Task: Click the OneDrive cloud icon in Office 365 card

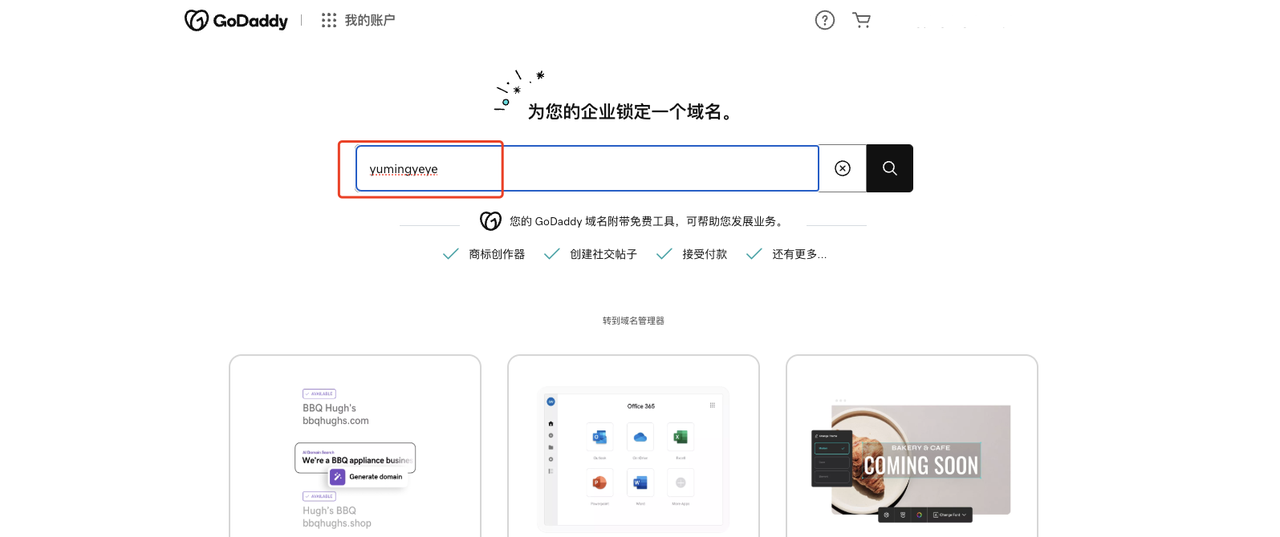Action: 640,437
